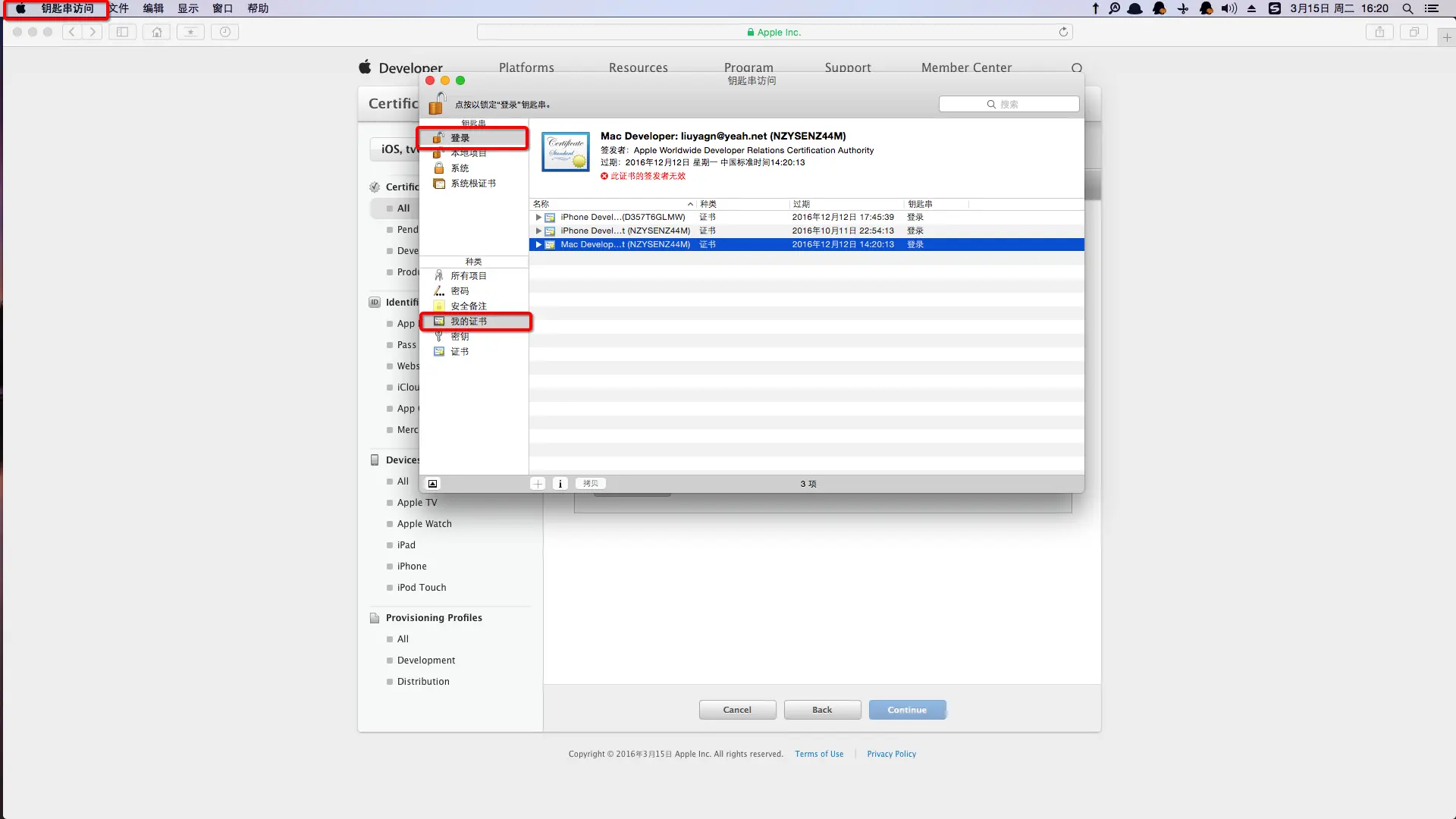Expand the second iPhone Developer NZYSENZ44M certificate
The width and height of the screenshot is (1456, 819).
pyautogui.click(x=538, y=231)
